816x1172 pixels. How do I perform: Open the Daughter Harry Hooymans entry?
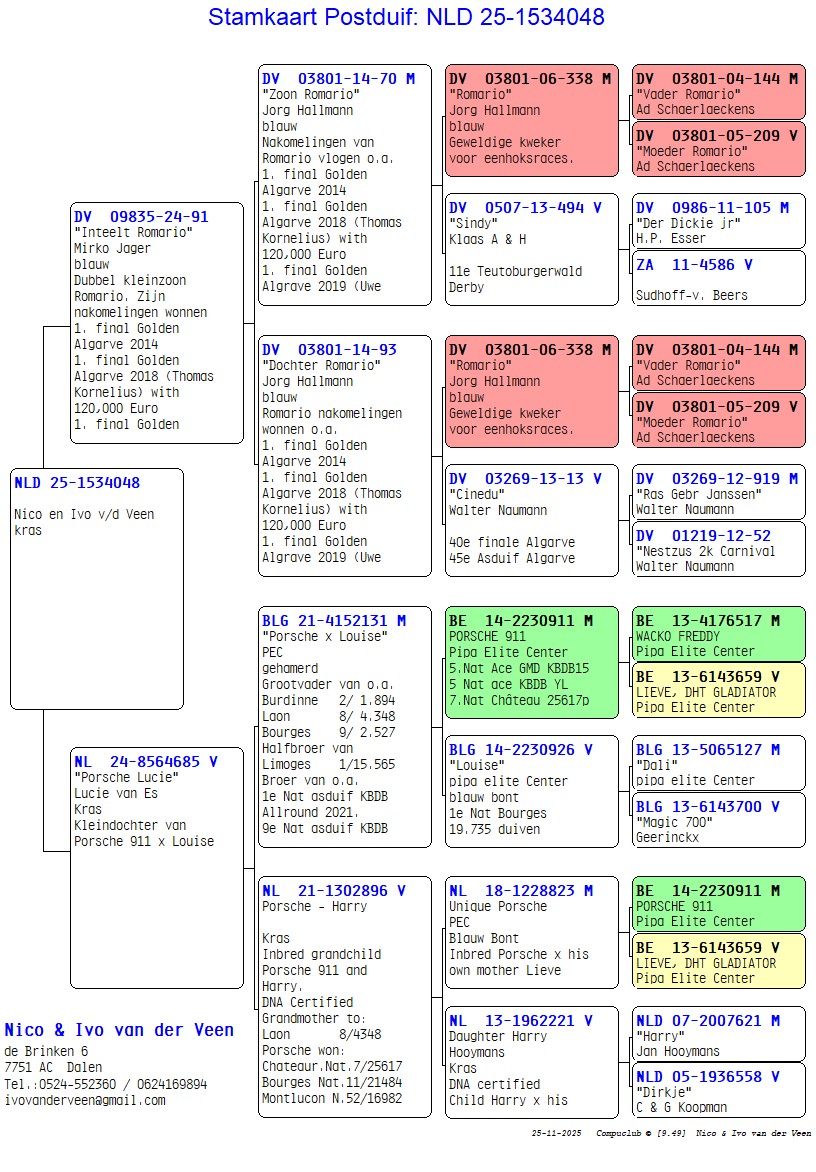(531, 1062)
